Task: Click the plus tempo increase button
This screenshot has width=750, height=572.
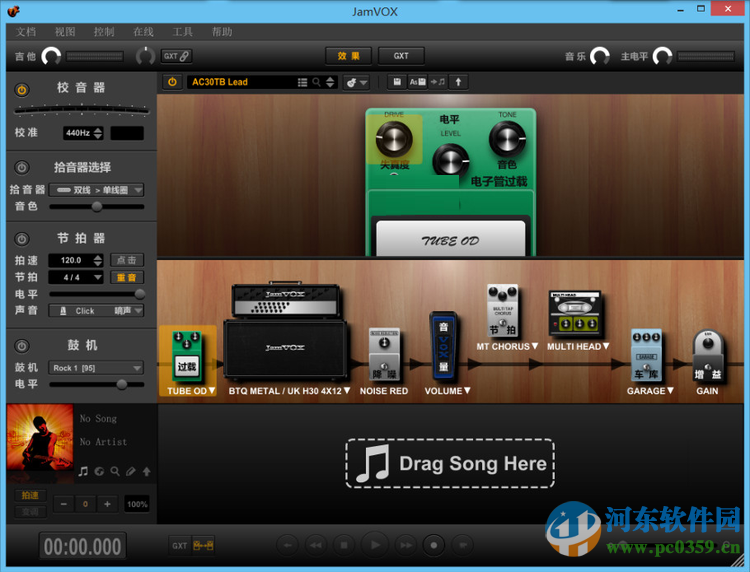Action: (107, 504)
